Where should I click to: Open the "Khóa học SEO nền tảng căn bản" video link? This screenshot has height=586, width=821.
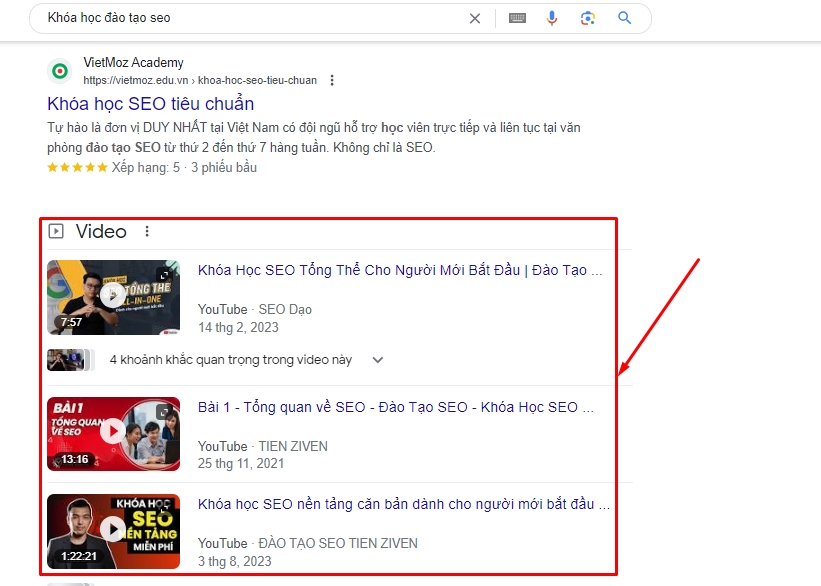tap(403, 504)
